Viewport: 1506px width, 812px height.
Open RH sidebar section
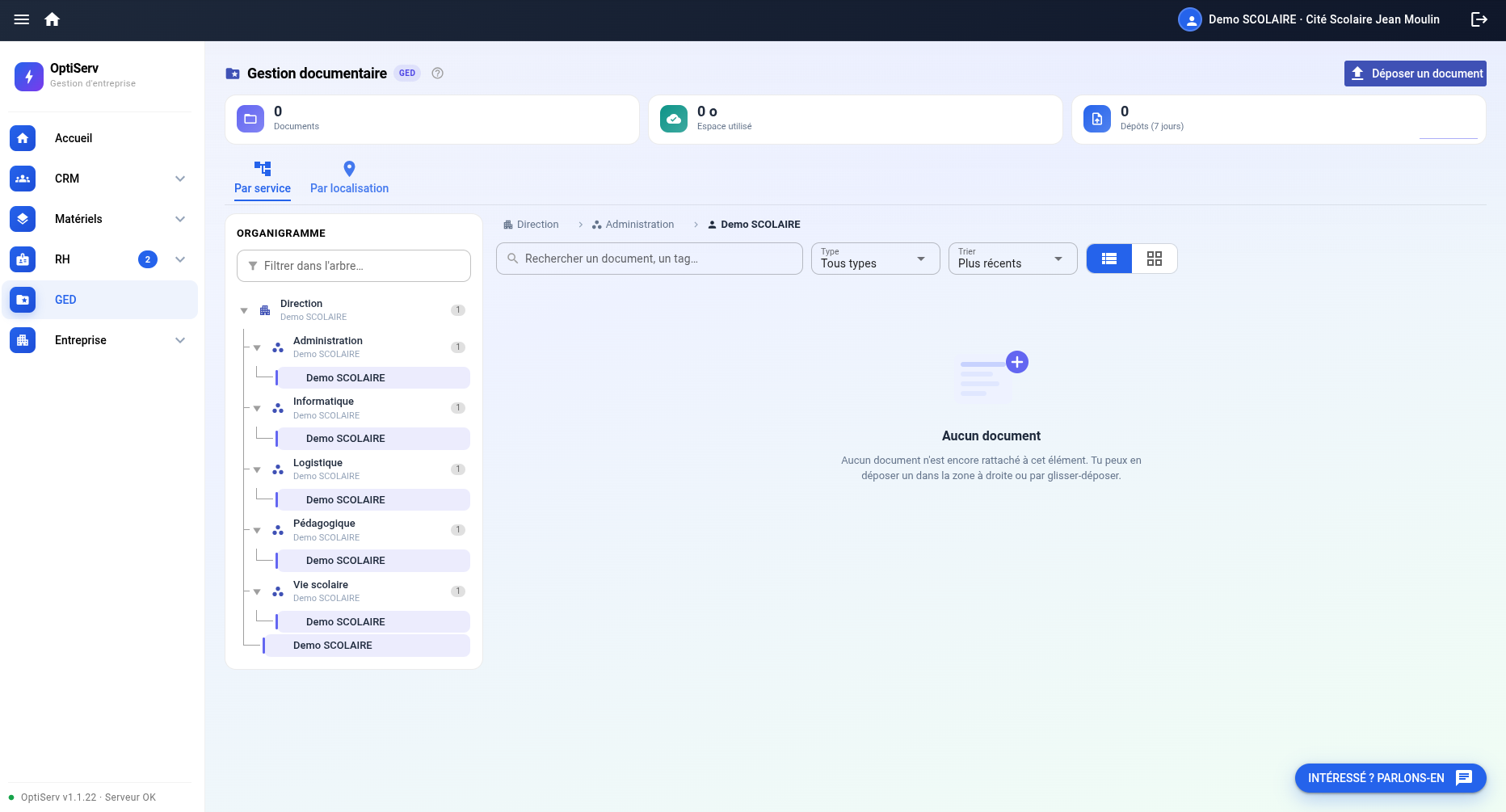point(99,259)
